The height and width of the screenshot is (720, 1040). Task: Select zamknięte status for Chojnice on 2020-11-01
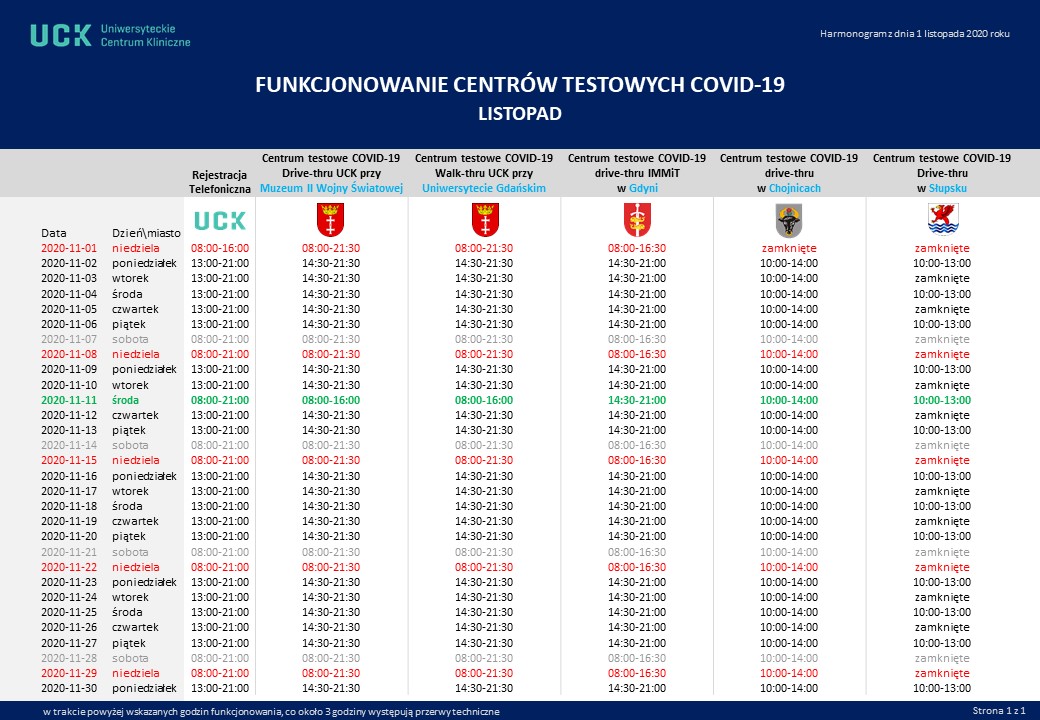pyautogui.click(x=789, y=248)
